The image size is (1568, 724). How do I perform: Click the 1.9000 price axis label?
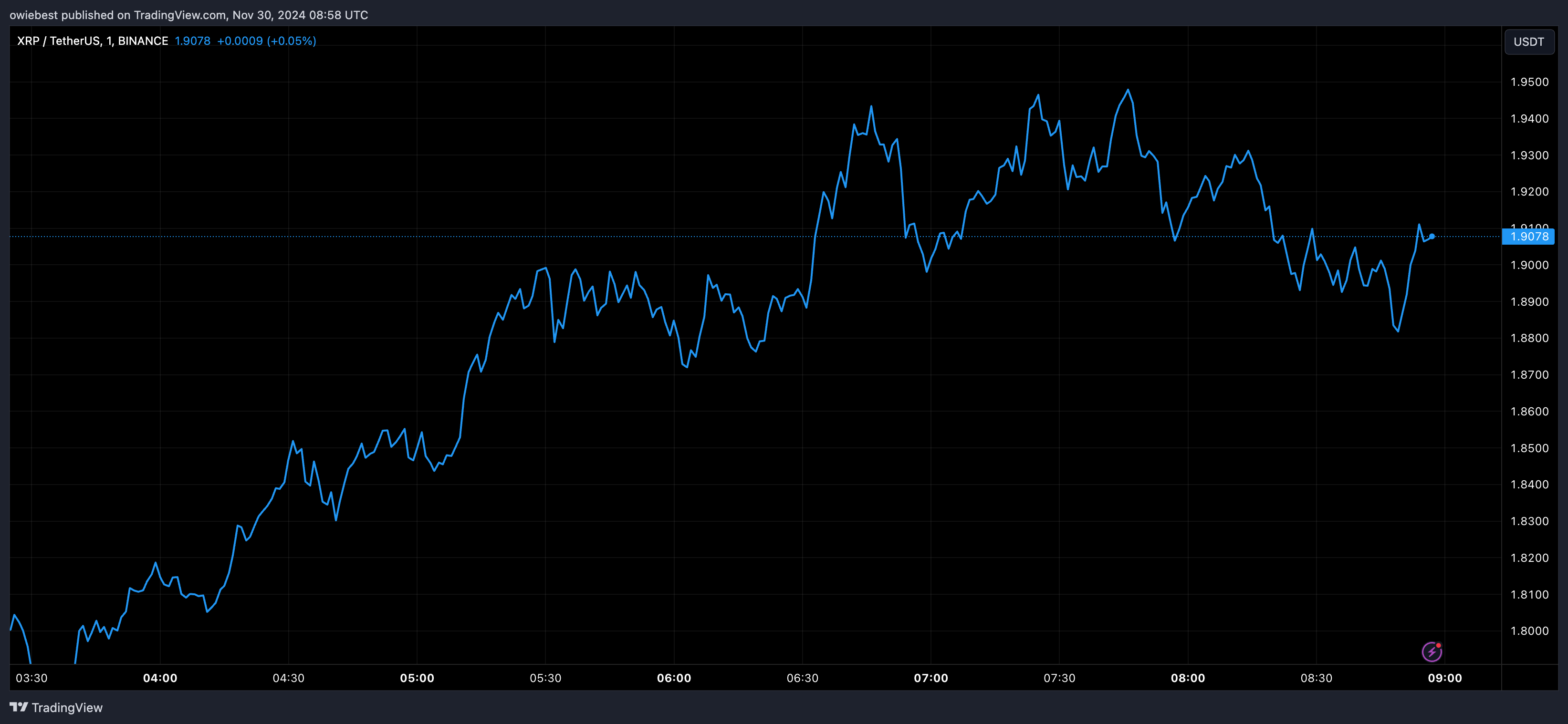point(1530,265)
